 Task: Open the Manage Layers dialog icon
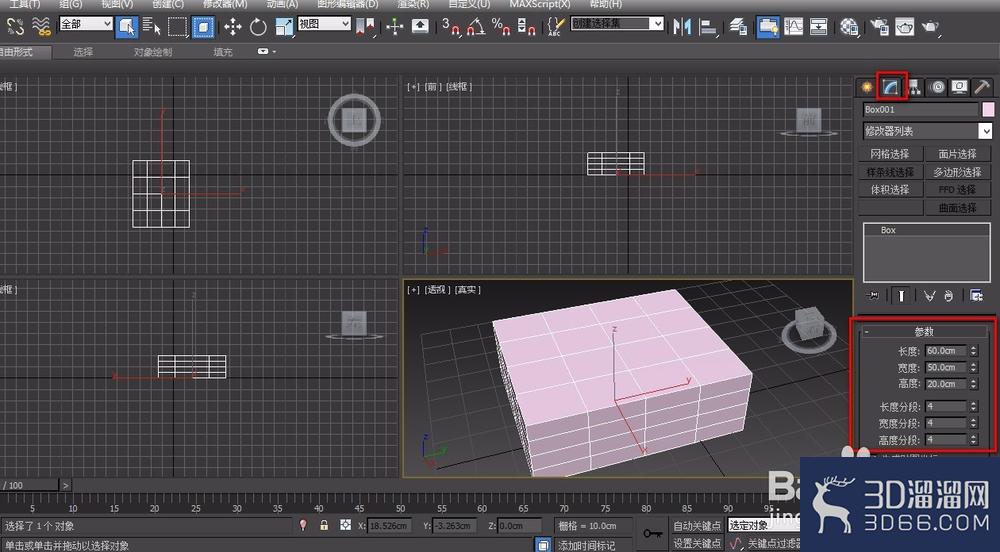tap(738, 27)
